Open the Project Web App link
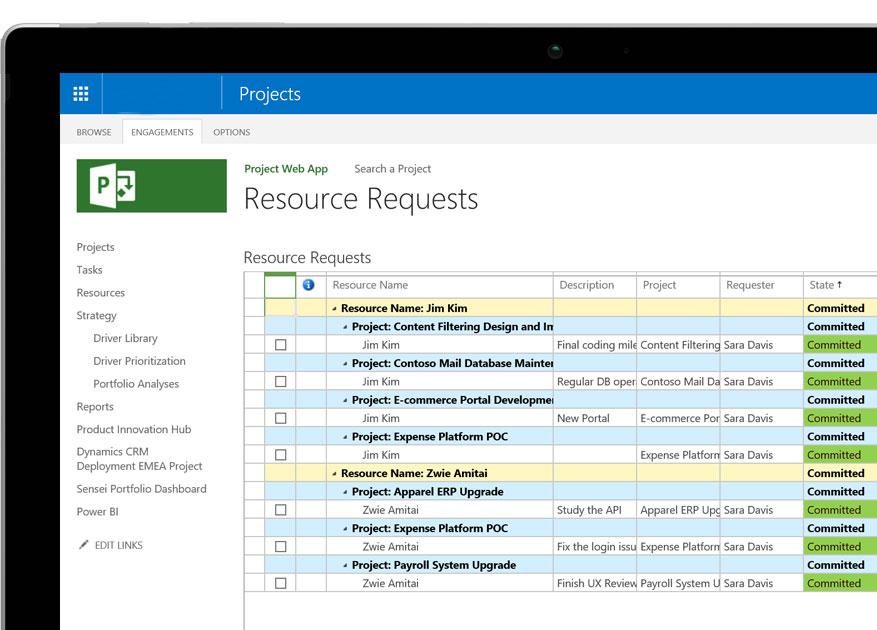The image size is (877, 630). coord(286,168)
